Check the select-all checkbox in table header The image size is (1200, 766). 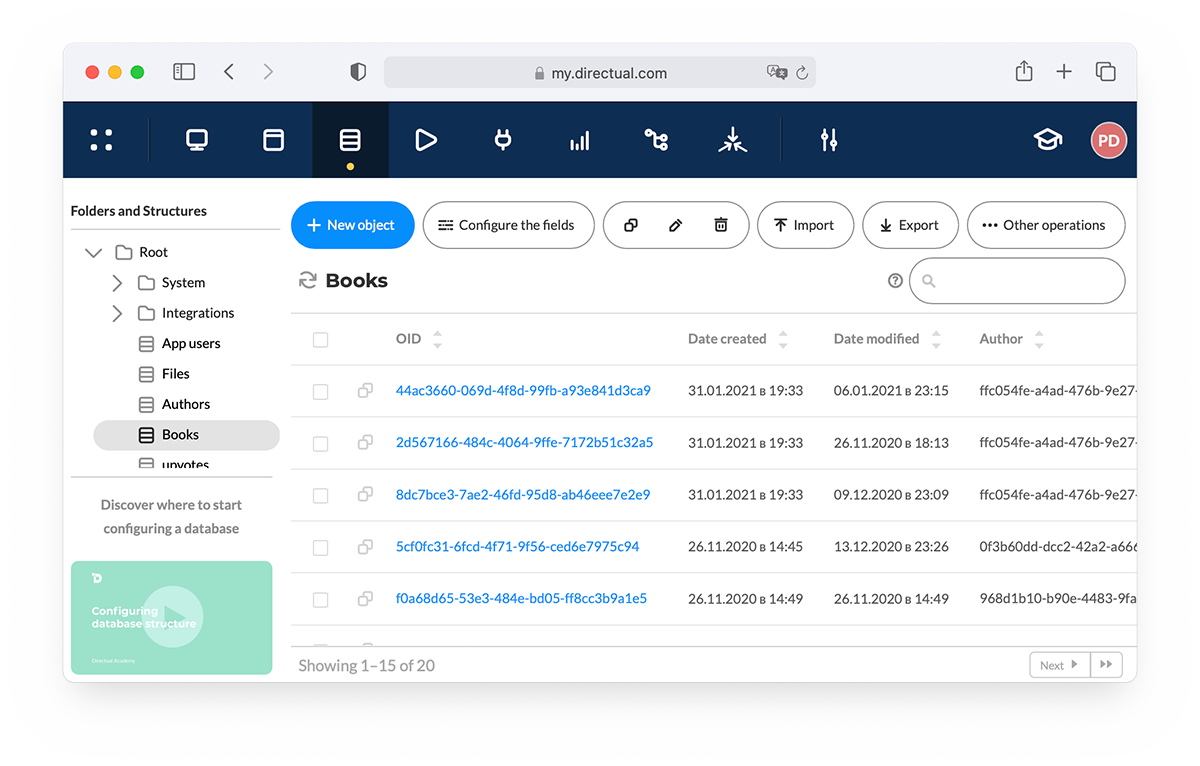[x=320, y=339]
